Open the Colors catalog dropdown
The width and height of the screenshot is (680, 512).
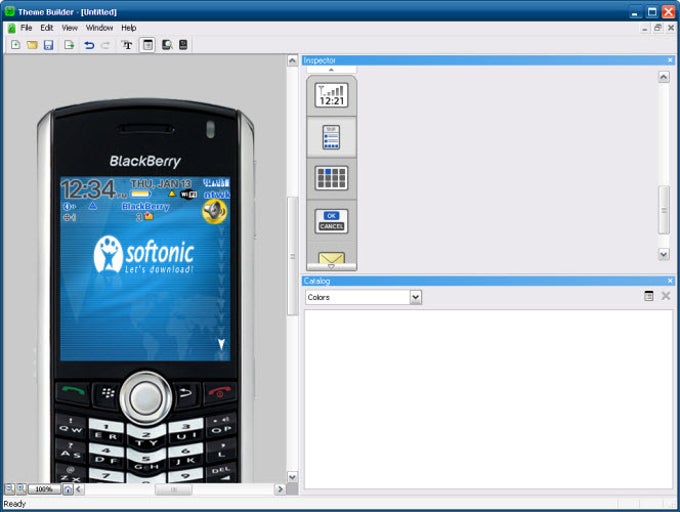(x=415, y=297)
